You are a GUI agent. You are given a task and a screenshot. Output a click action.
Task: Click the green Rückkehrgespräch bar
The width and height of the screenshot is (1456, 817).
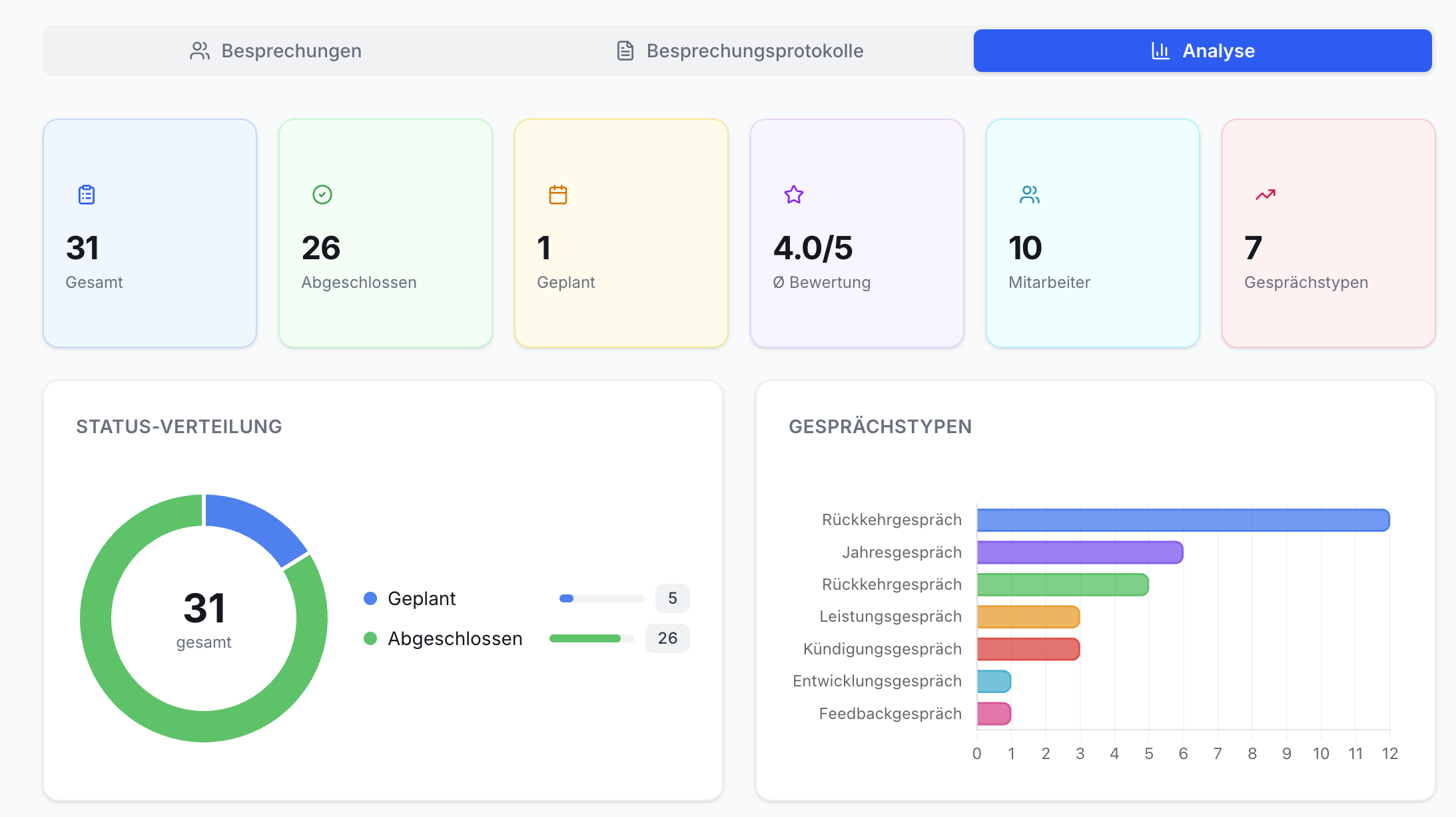(x=1063, y=584)
